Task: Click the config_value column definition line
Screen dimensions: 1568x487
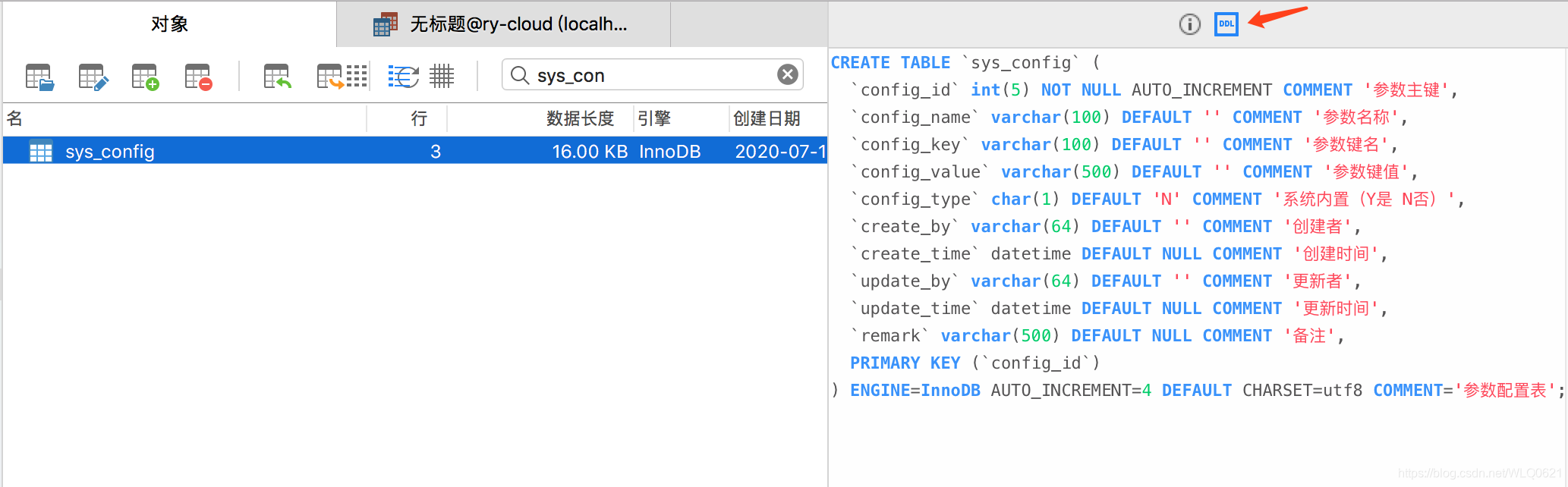Action: point(1134,171)
